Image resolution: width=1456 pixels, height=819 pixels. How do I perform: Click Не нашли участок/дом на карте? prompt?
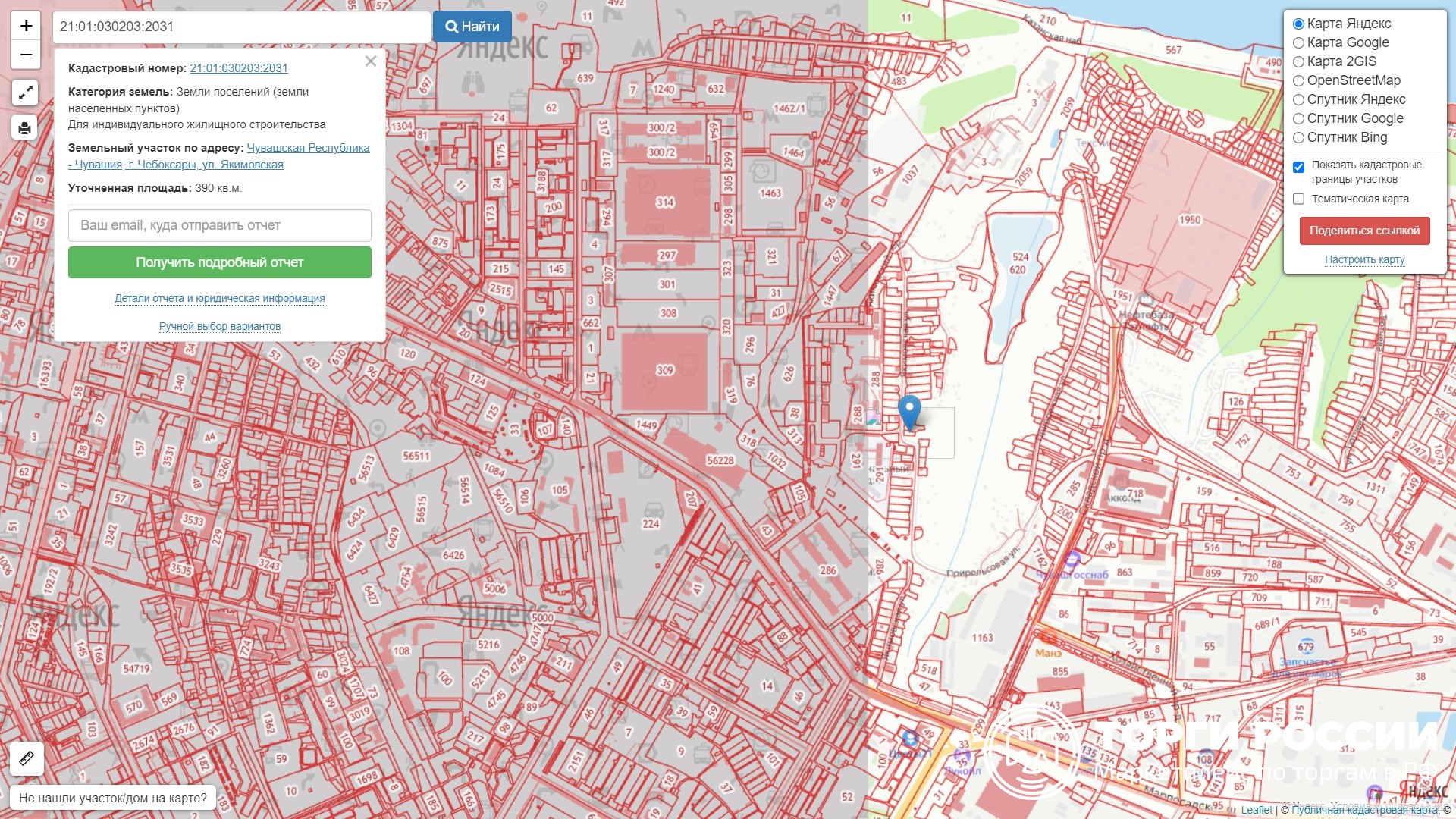pos(113,798)
